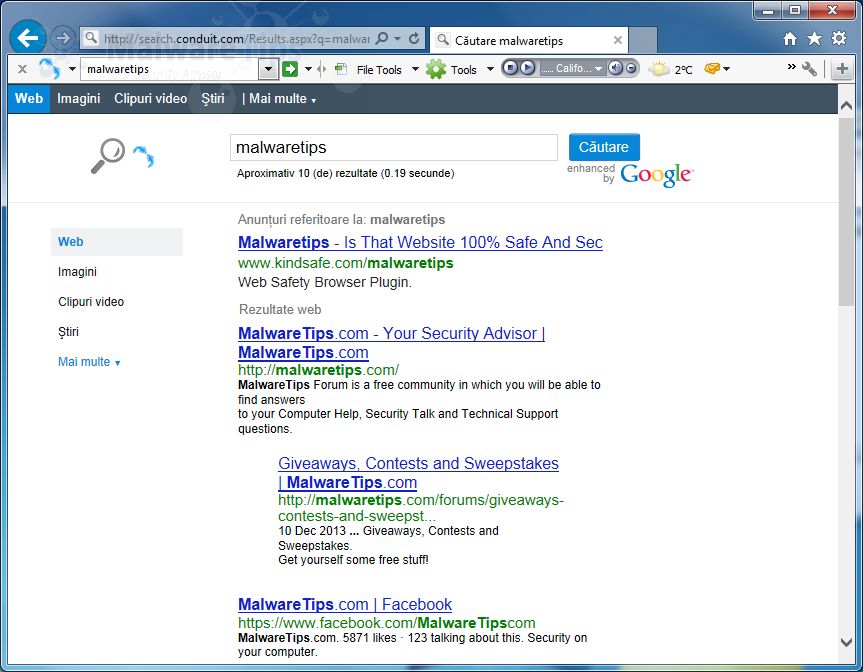
Task: Click the radio player volume speaker icon
Action: pos(615,68)
